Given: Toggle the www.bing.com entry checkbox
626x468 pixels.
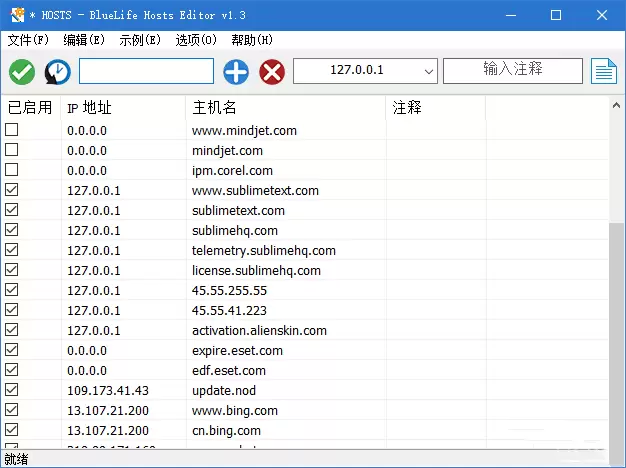Looking at the screenshot, I should click(x=12, y=410).
